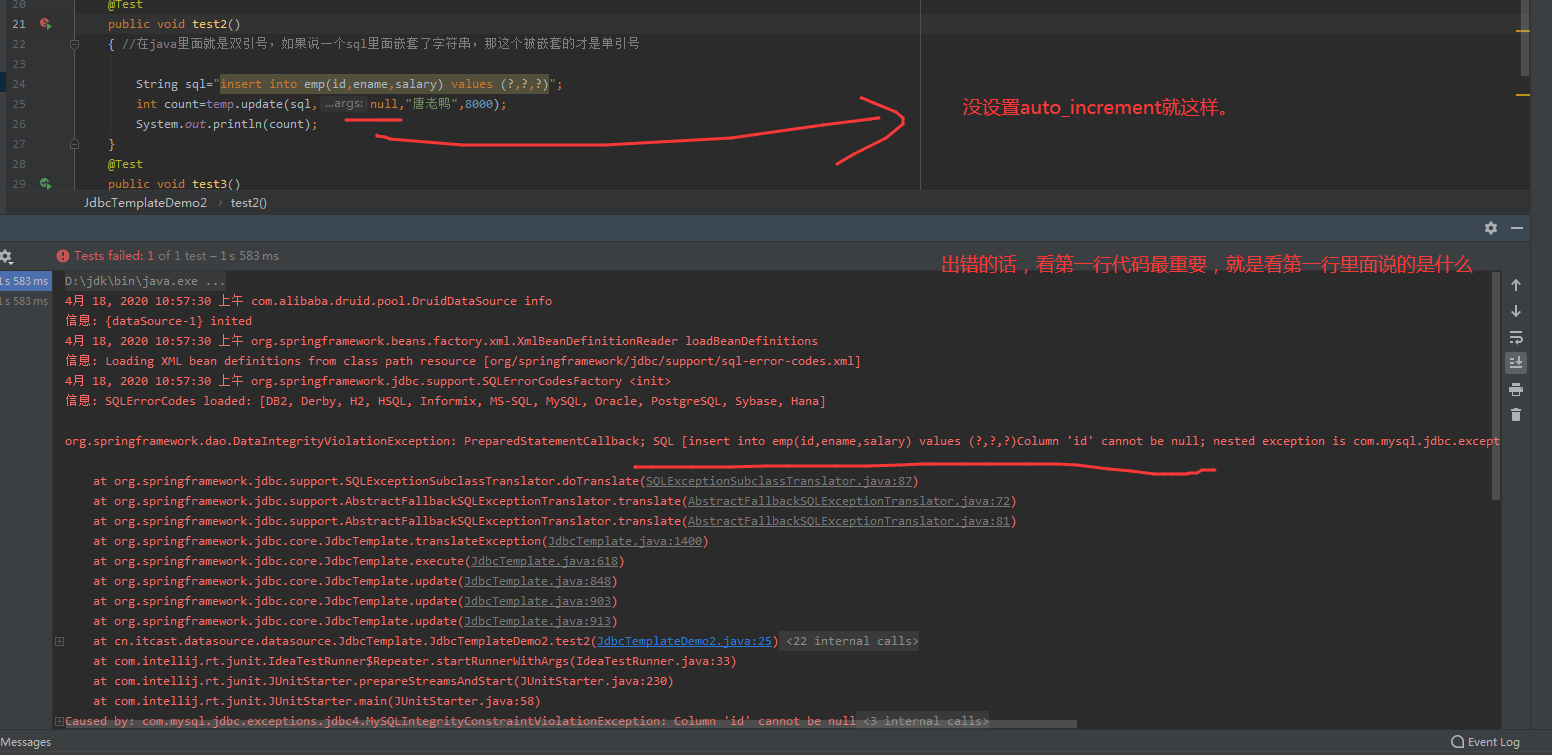This screenshot has width=1552, height=755.
Task: Click the 'D:\jdk\bin\java.exe ...' command line
Action: coord(145,281)
